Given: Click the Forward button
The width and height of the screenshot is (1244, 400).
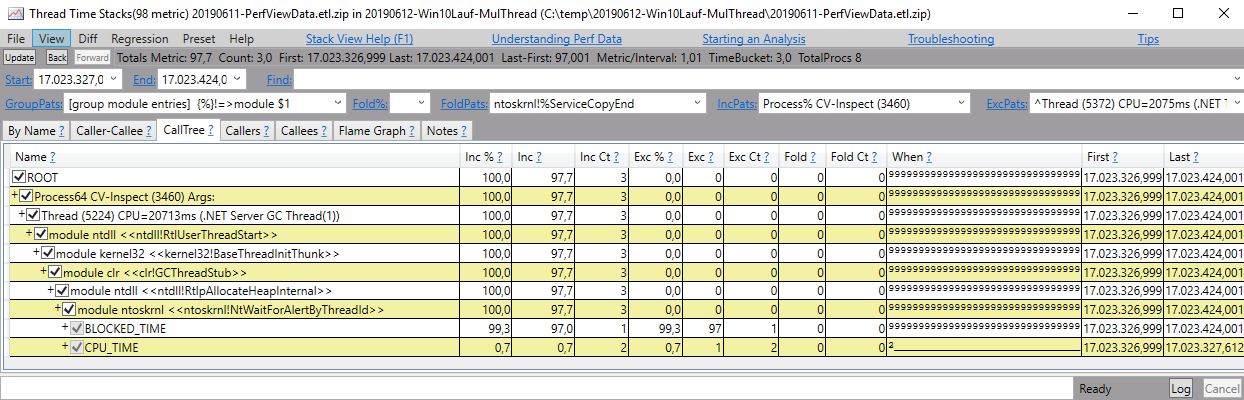Looking at the screenshot, I should point(91,57).
